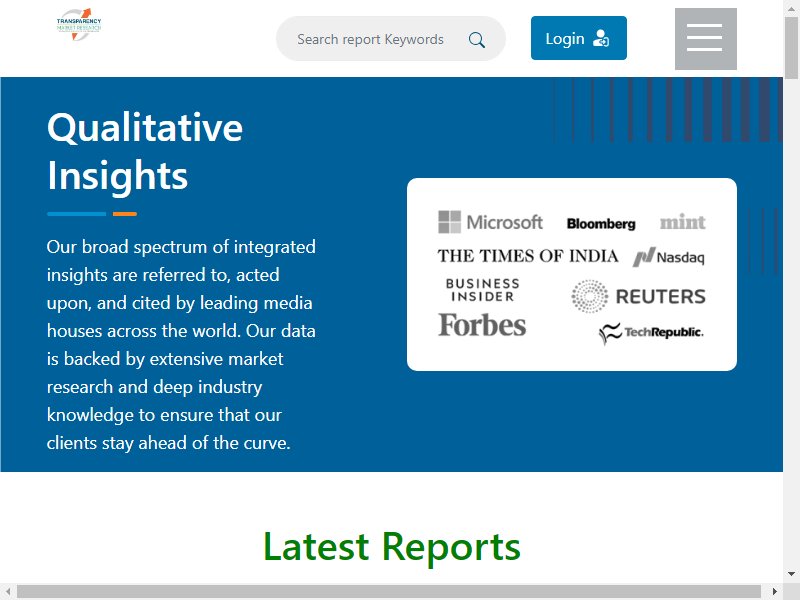800x600 pixels.
Task: Click the Bloomberg logo
Action: (601, 223)
